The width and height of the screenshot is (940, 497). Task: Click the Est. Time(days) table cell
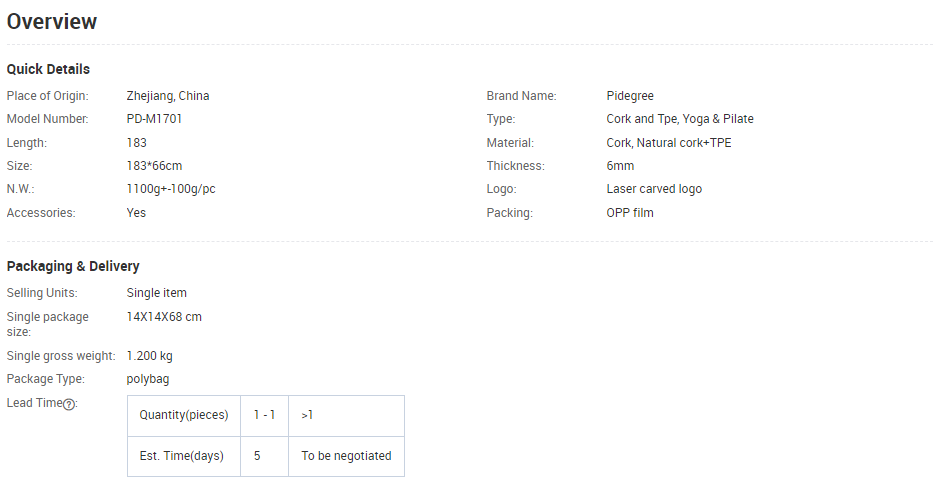tap(182, 456)
